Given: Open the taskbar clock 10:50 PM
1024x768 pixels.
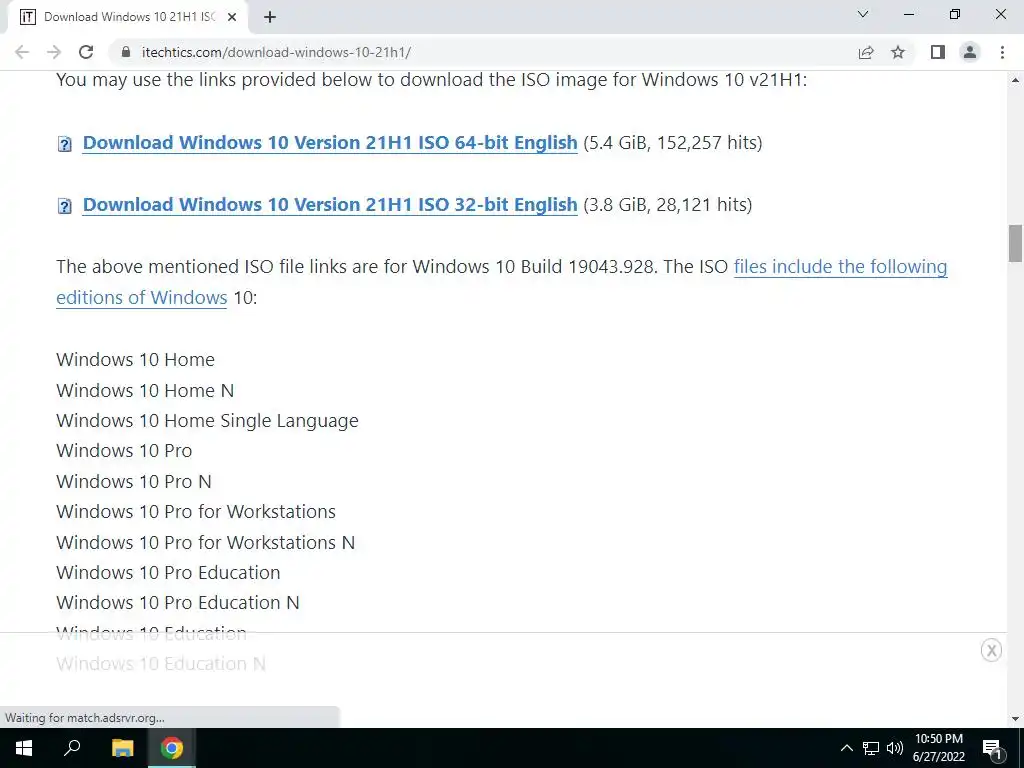Looking at the screenshot, I should point(938,748).
